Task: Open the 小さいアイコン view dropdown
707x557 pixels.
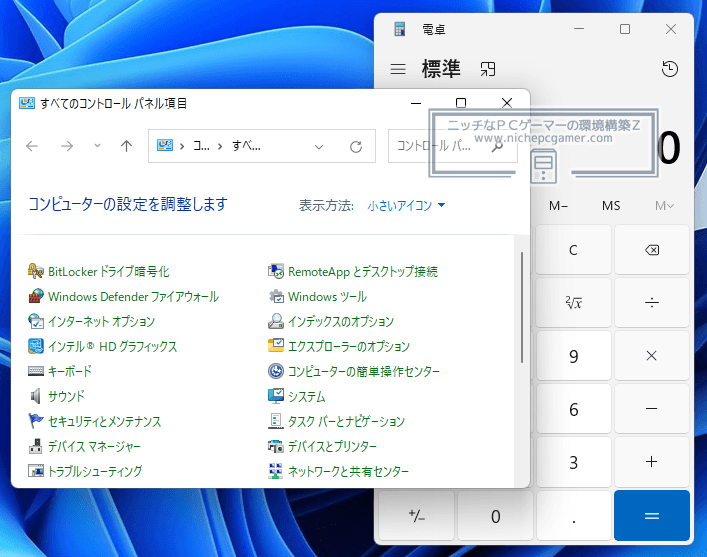Action: pos(406,206)
